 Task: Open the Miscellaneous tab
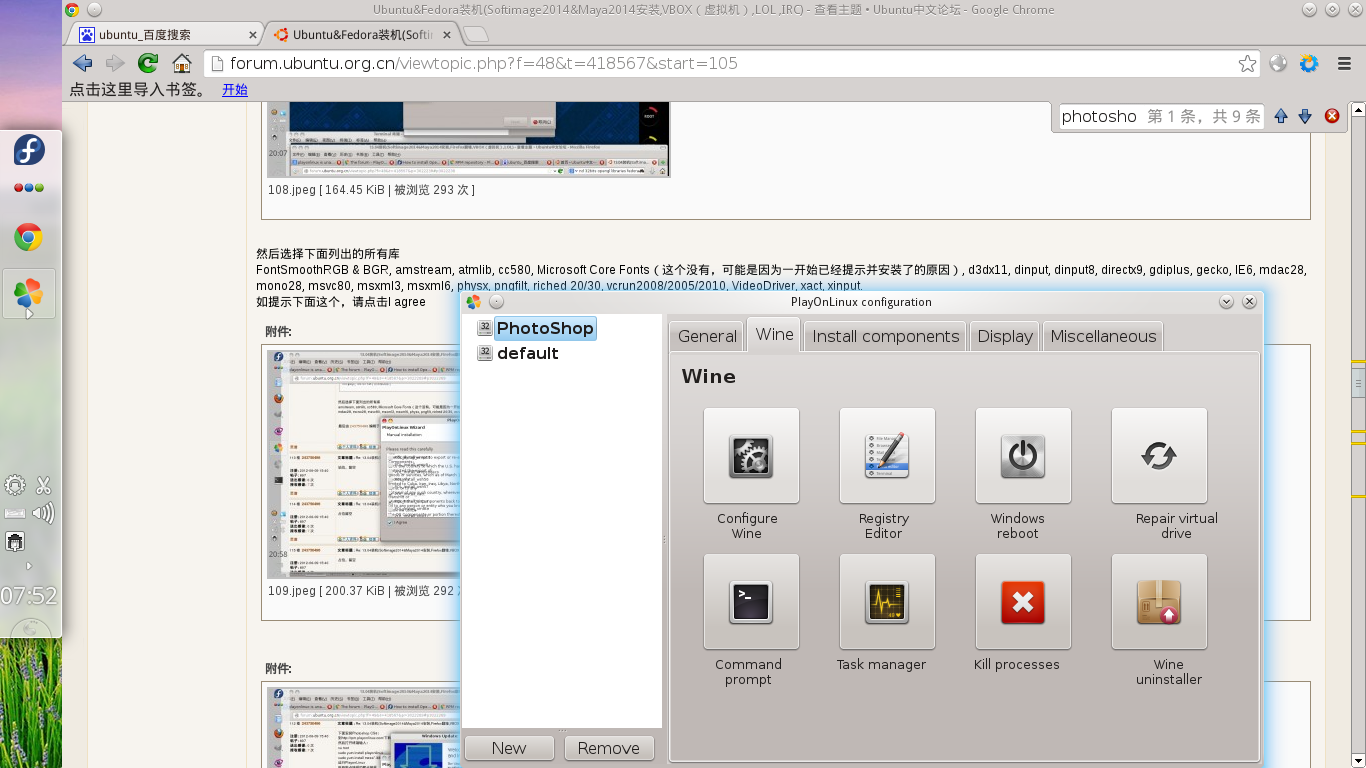point(1103,336)
